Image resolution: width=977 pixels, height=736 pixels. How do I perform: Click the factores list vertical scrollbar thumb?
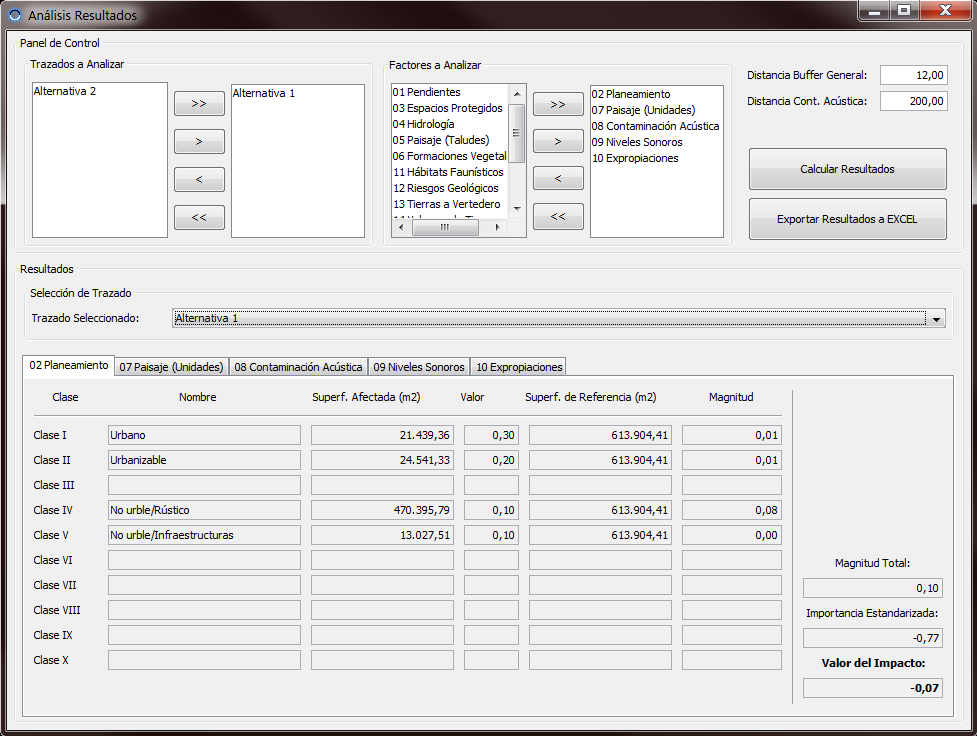coord(517,133)
